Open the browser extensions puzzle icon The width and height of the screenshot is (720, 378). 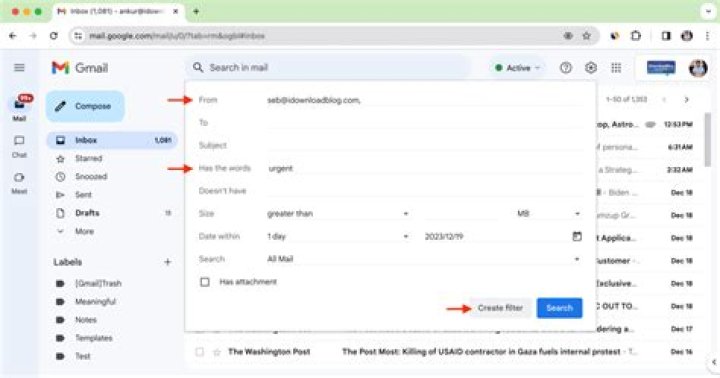pyautogui.click(x=636, y=36)
